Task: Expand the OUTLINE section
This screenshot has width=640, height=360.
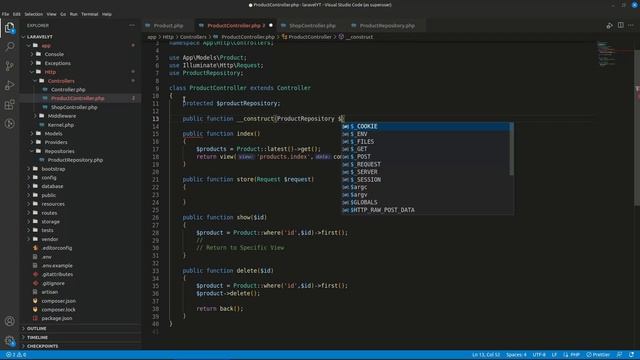Action: tap(80, 329)
